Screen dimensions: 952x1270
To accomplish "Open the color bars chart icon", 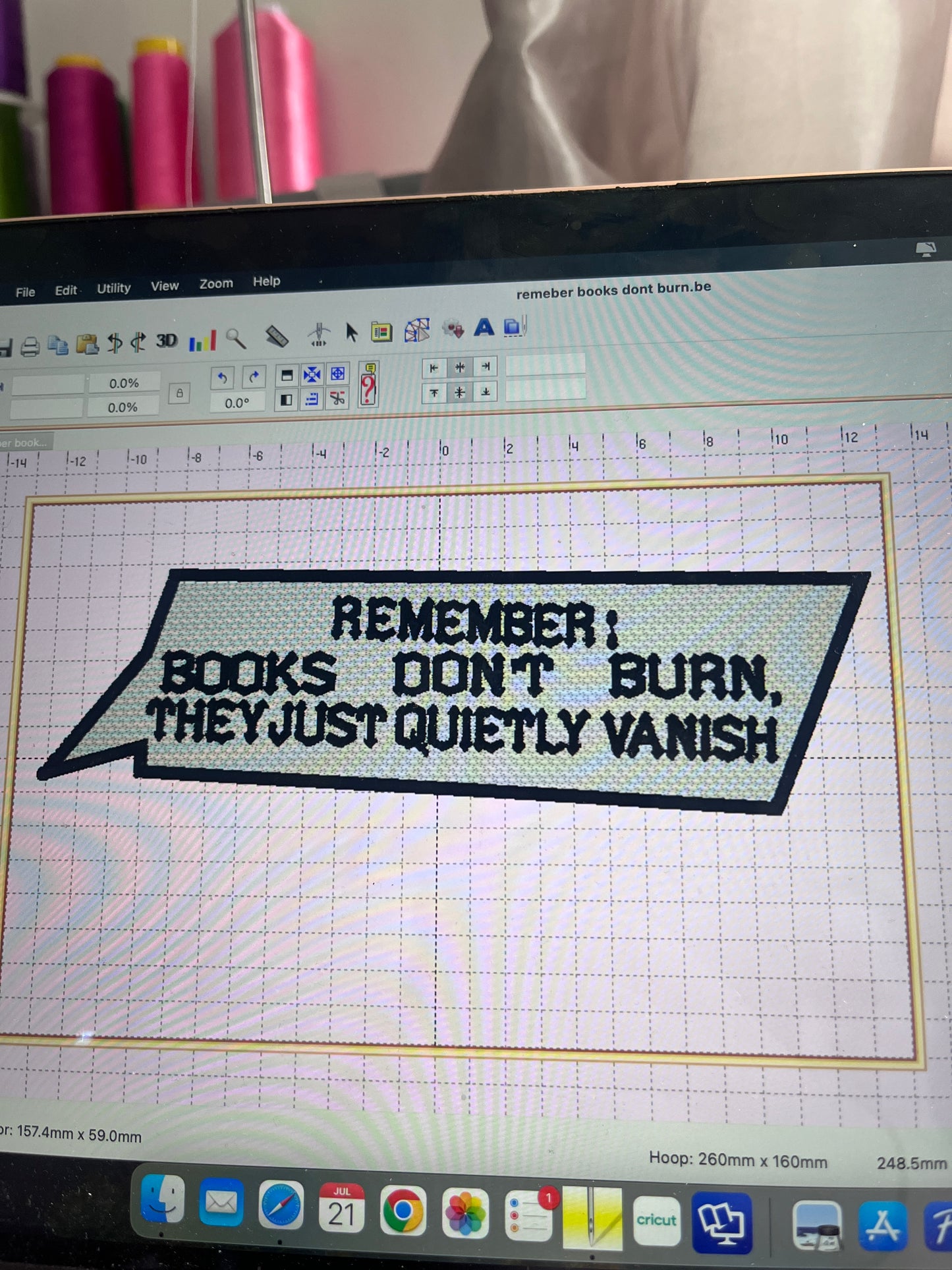I will pos(202,341).
